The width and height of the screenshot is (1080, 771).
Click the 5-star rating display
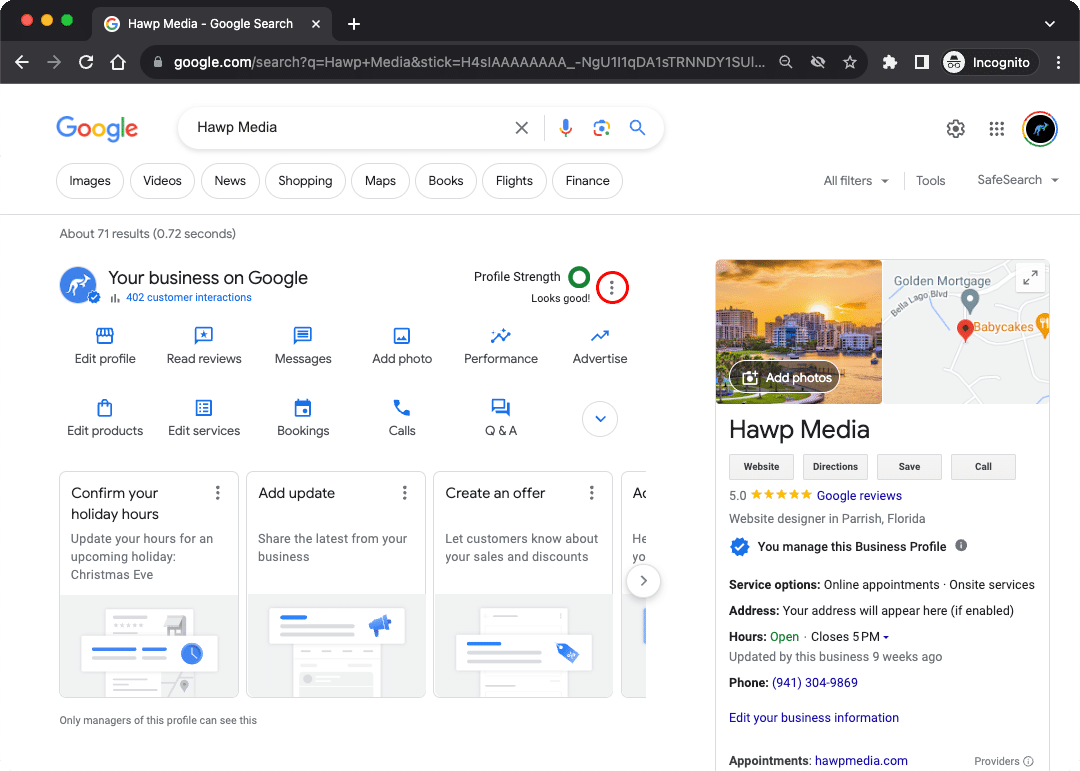click(780, 494)
